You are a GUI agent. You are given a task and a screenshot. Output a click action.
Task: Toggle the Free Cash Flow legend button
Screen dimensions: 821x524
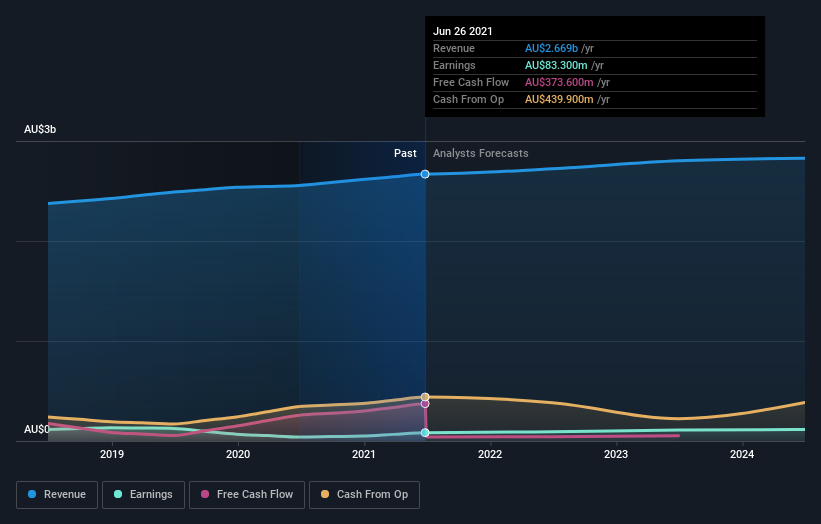(247, 495)
